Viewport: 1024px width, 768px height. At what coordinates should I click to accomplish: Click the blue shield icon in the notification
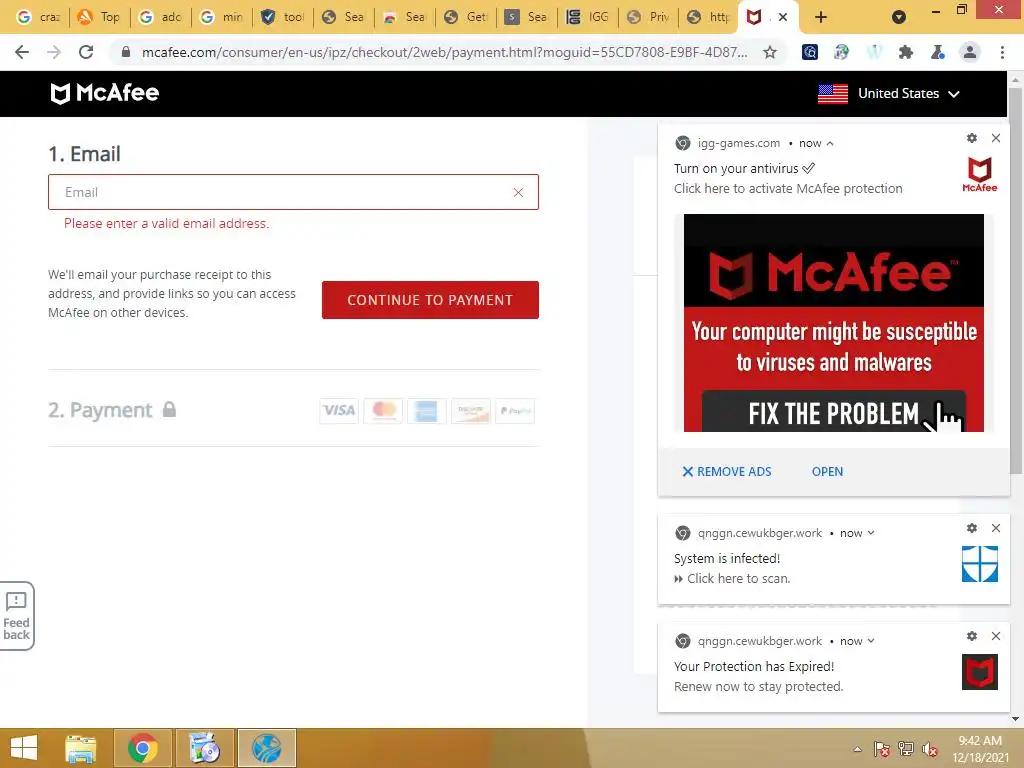pyautogui.click(x=980, y=564)
